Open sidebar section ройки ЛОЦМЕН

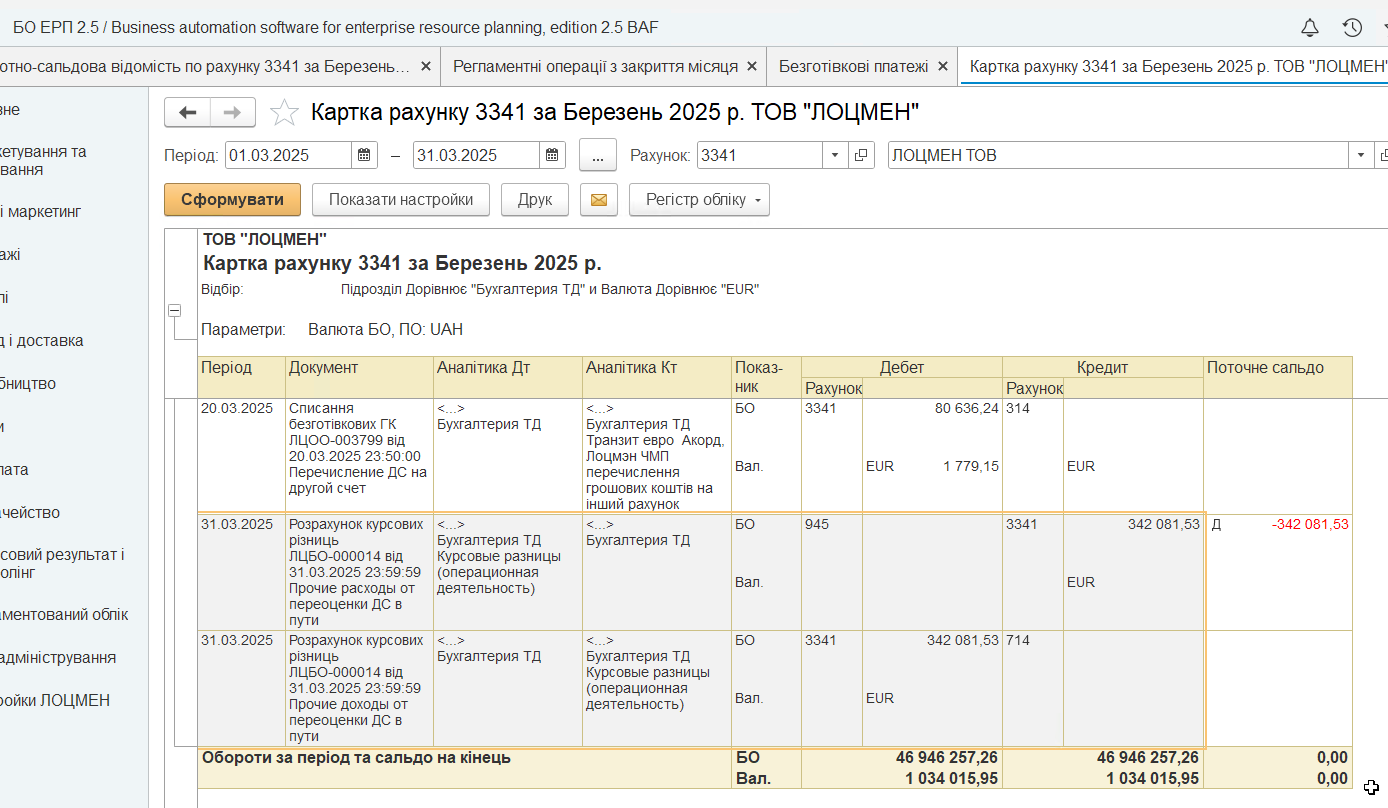click(x=55, y=700)
